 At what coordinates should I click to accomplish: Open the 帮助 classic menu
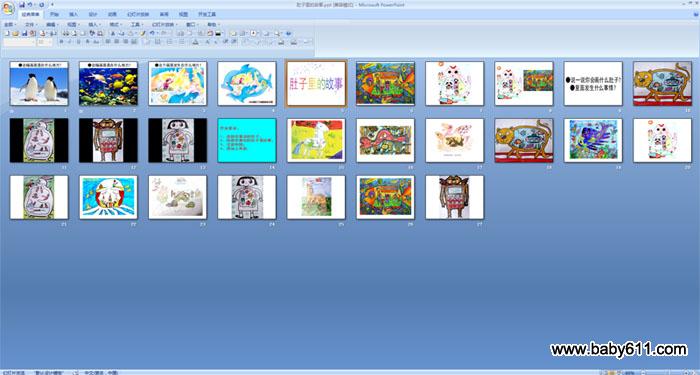coord(213,25)
